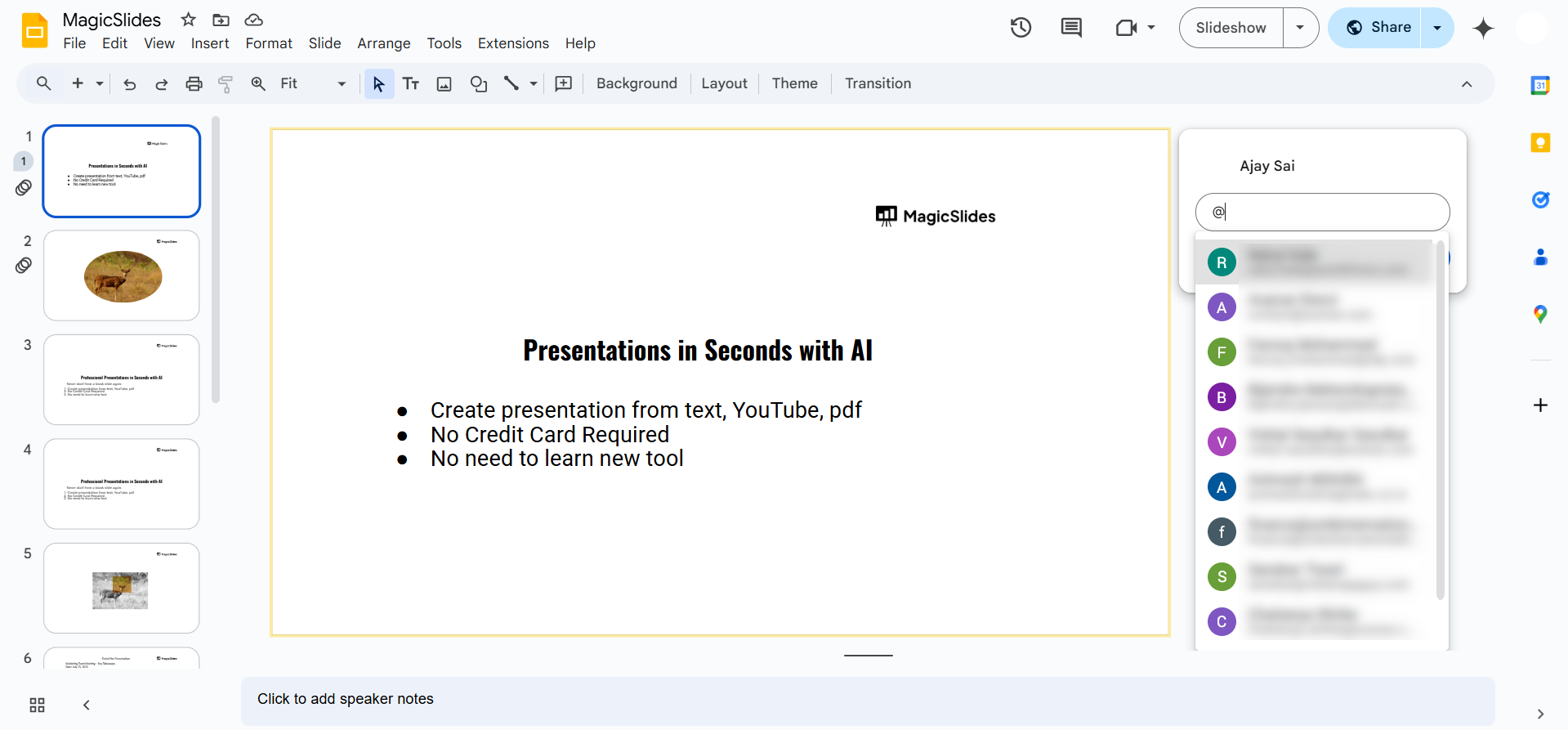Undo the last action
1568x730 pixels.
click(129, 83)
